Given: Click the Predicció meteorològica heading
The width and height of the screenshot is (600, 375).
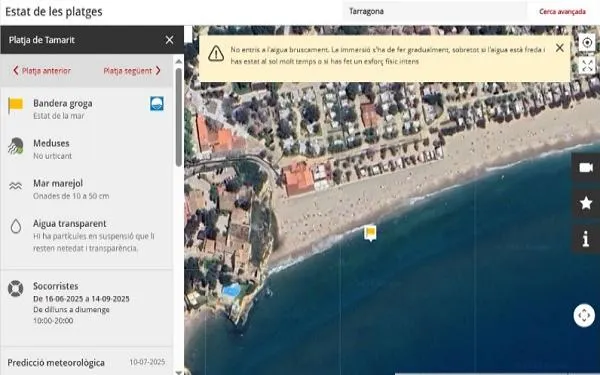Looking at the screenshot, I should click(56, 363).
